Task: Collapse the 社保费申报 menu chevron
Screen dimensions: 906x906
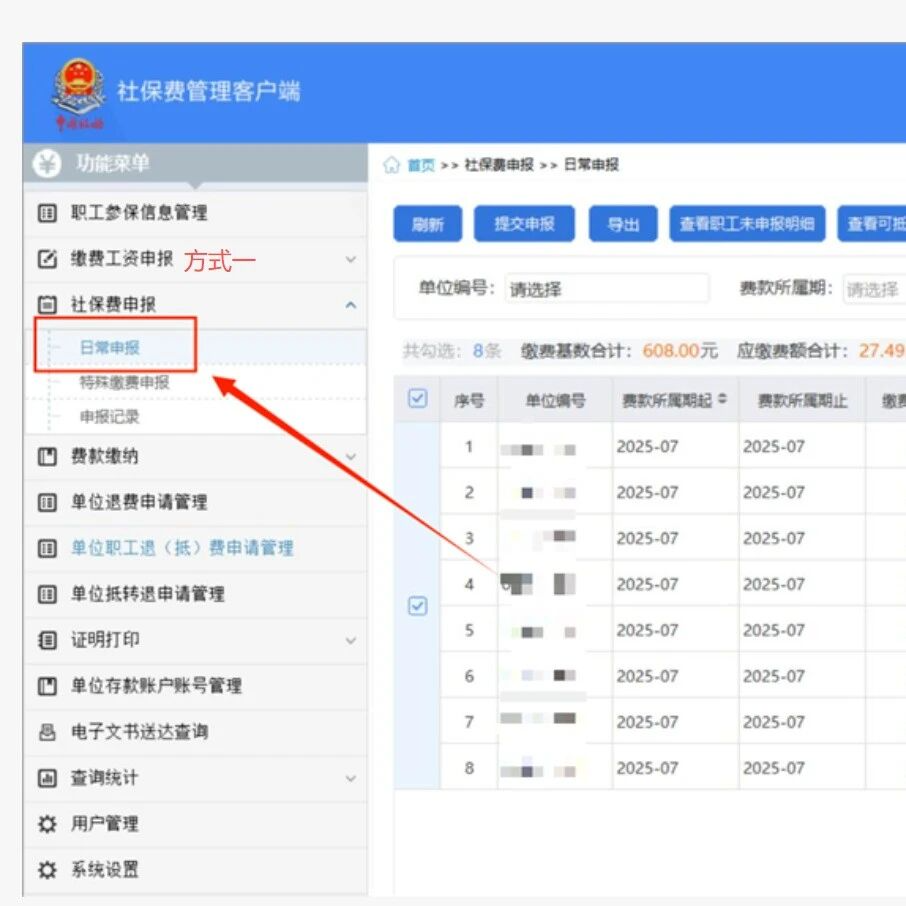Action: click(350, 305)
